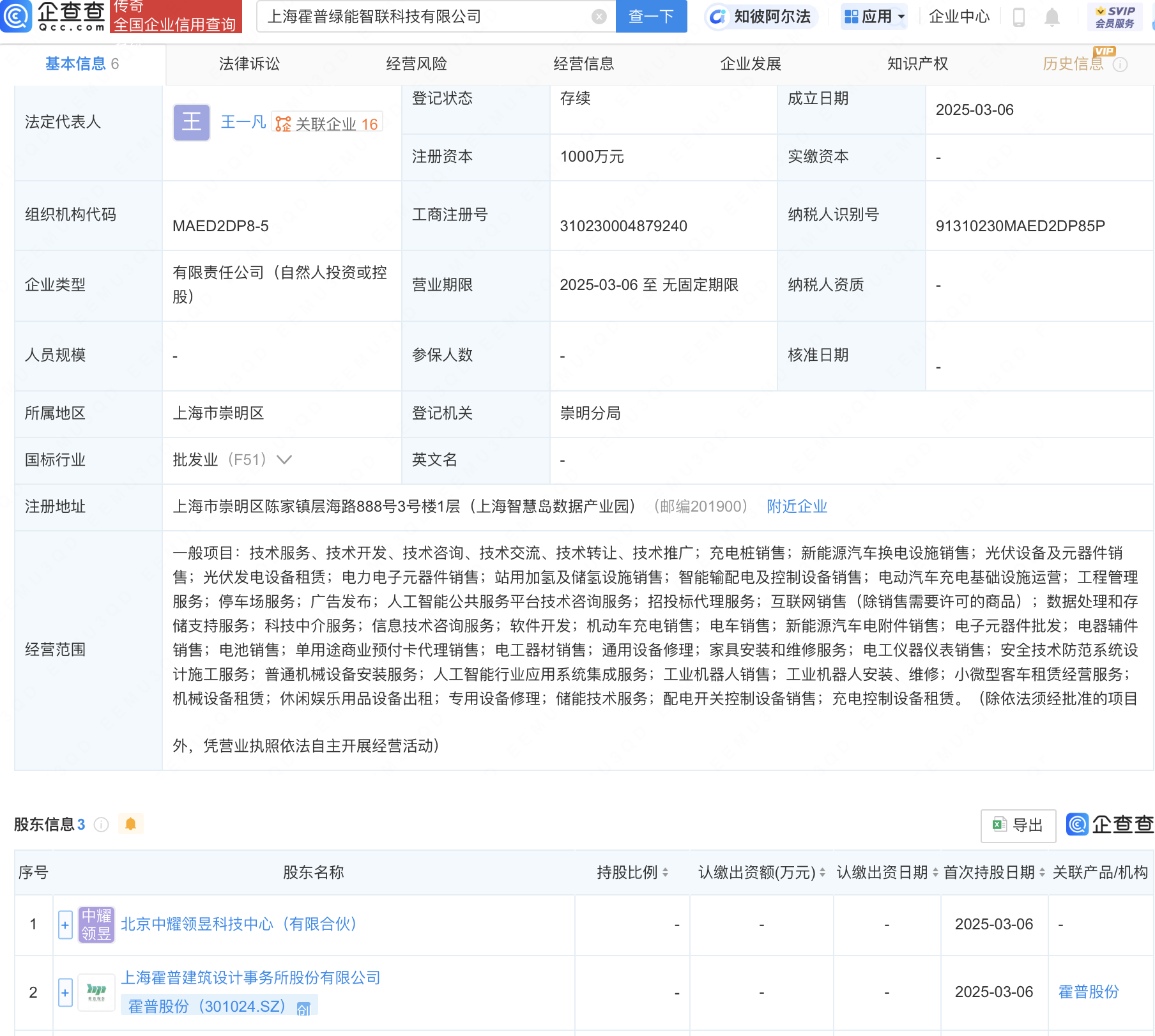The image size is (1155, 1036).
Task: Click the 中耀领昱 shareholder logo
Action: [96, 924]
